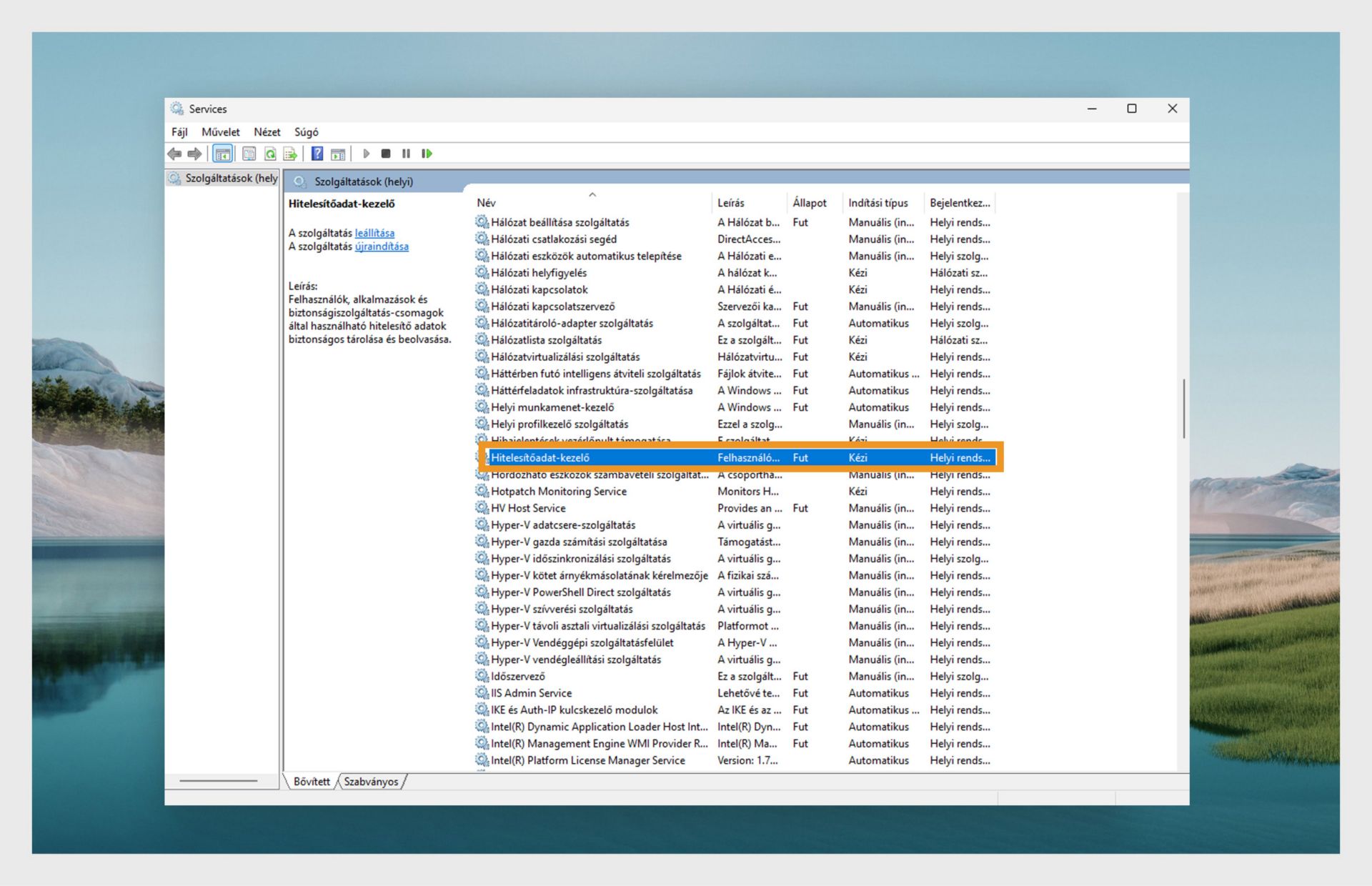Click the vertical scrollbar thumb
1372x886 pixels.
[1183, 409]
